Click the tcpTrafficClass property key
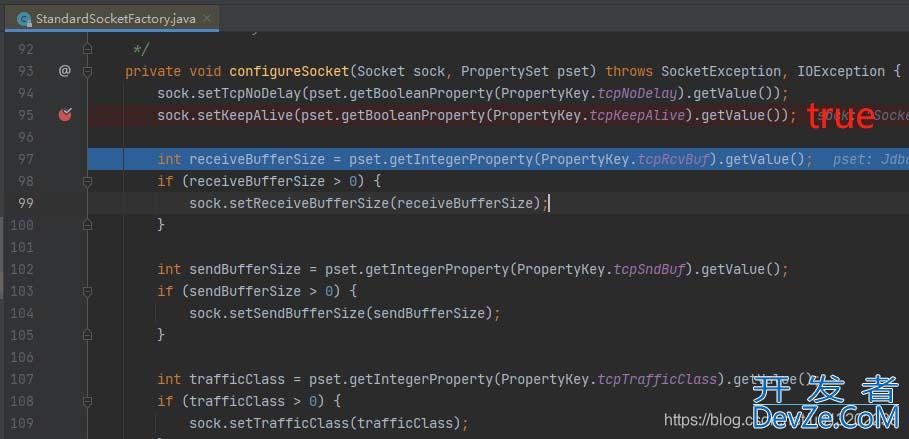The width and height of the screenshot is (909, 439). coord(657,380)
